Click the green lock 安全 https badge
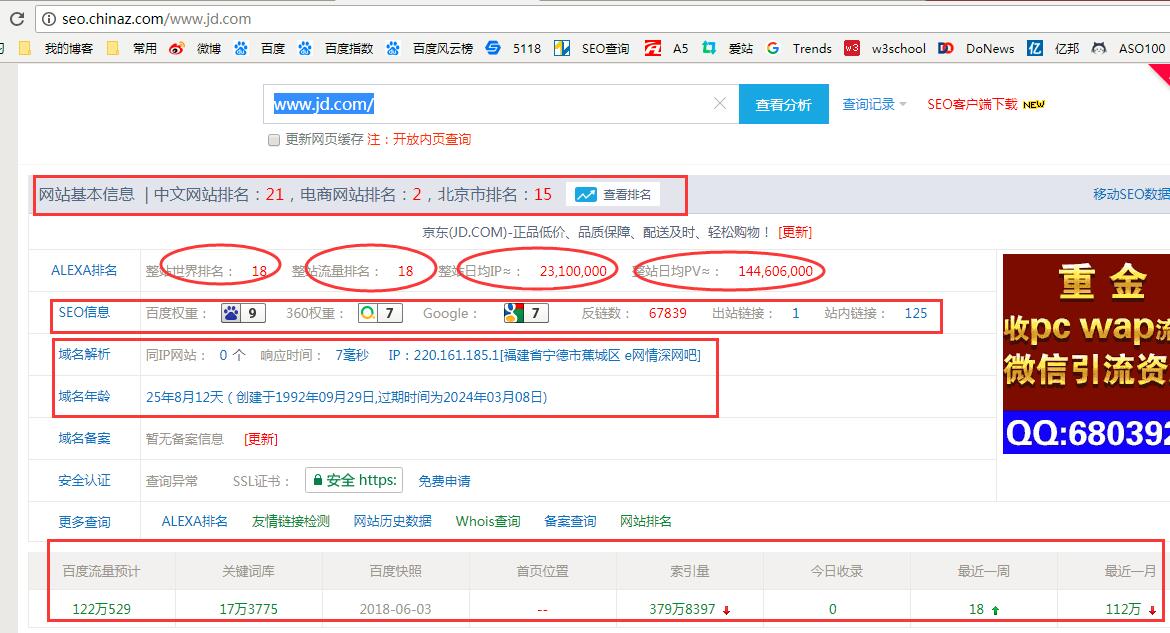 coord(354,480)
